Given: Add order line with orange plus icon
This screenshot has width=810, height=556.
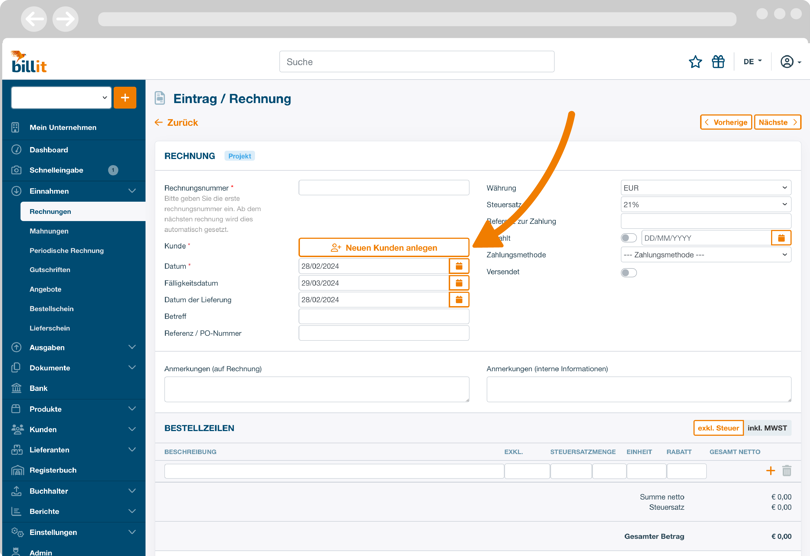Looking at the screenshot, I should (770, 470).
